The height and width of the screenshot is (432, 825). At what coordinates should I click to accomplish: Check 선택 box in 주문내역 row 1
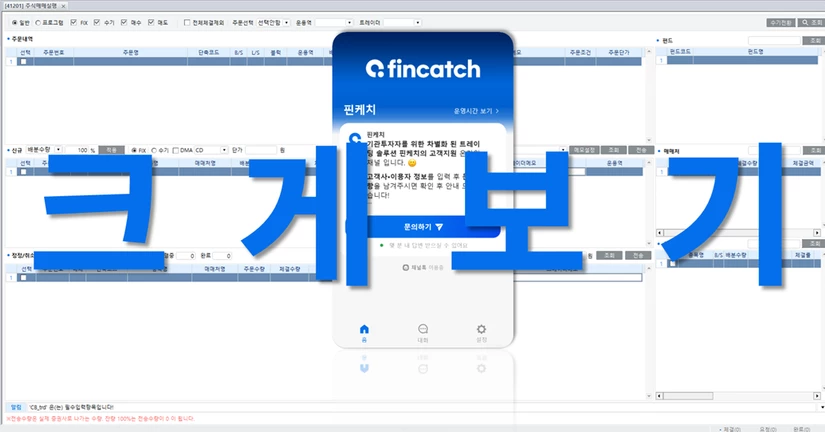(x=23, y=62)
